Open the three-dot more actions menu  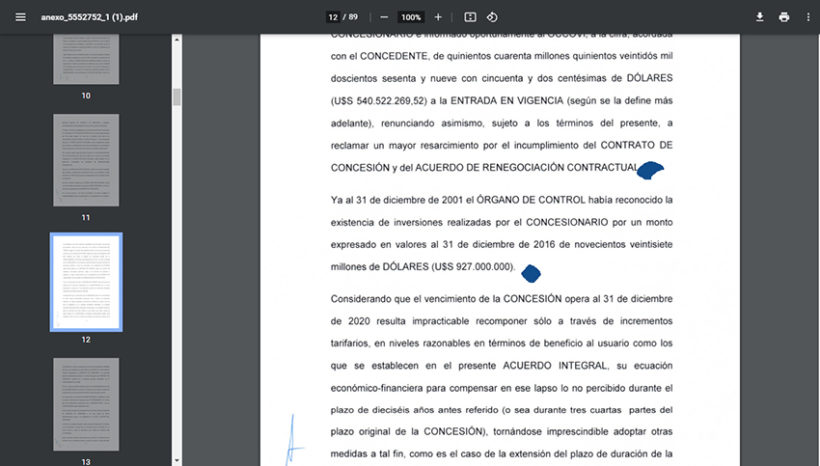808,17
